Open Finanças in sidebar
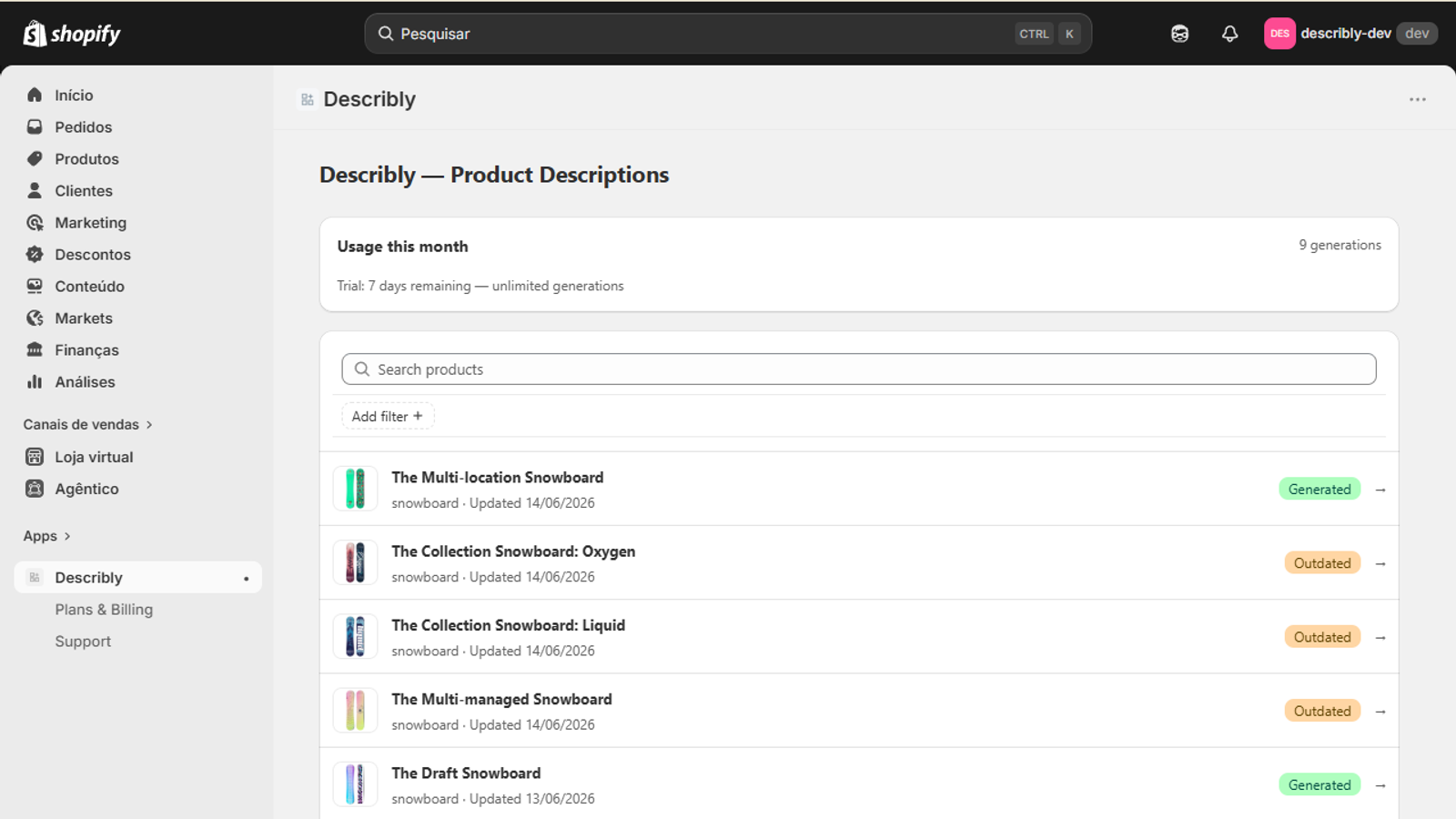 click(137, 349)
